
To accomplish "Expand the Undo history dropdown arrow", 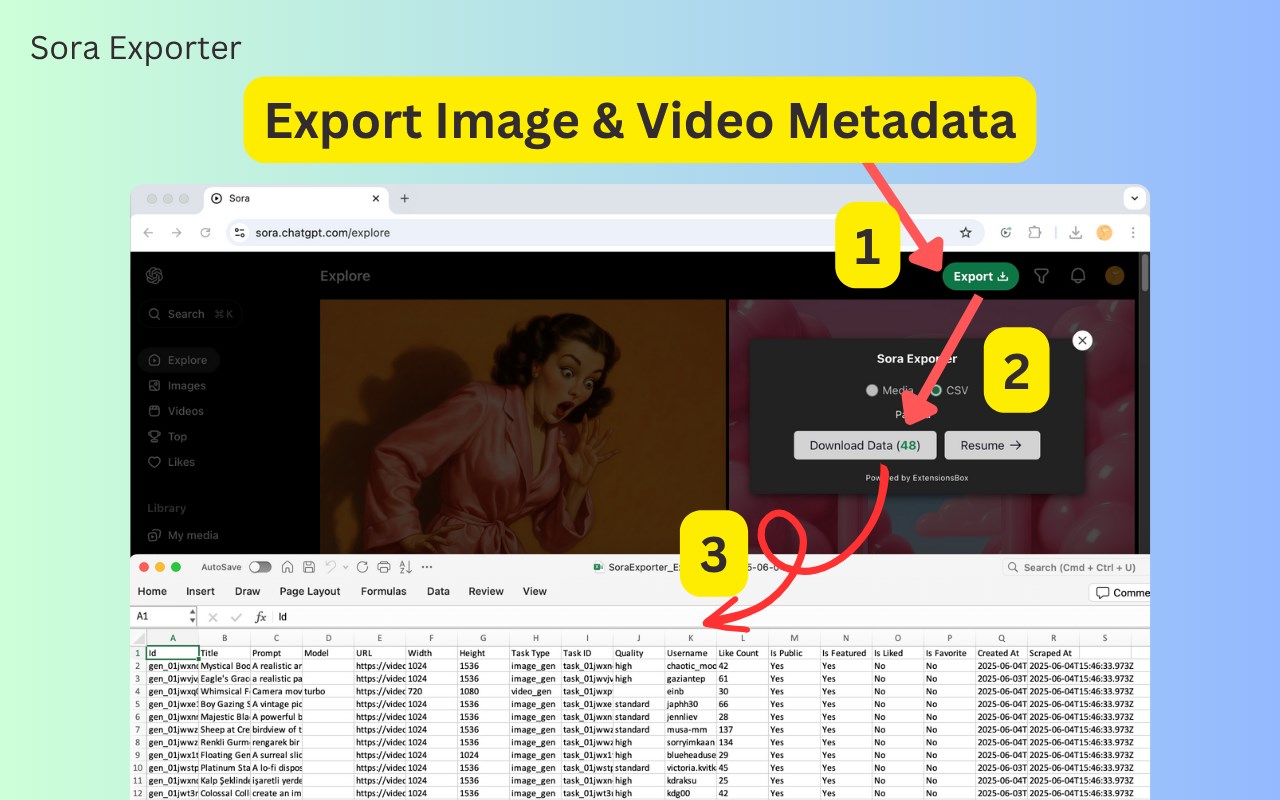I will (344, 567).
